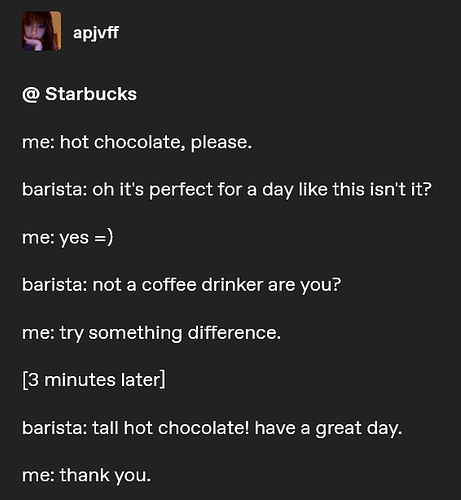Click the words 'isn't it?' at the line end
Image resolution: width=461 pixels, height=500 pixels.
401,189
